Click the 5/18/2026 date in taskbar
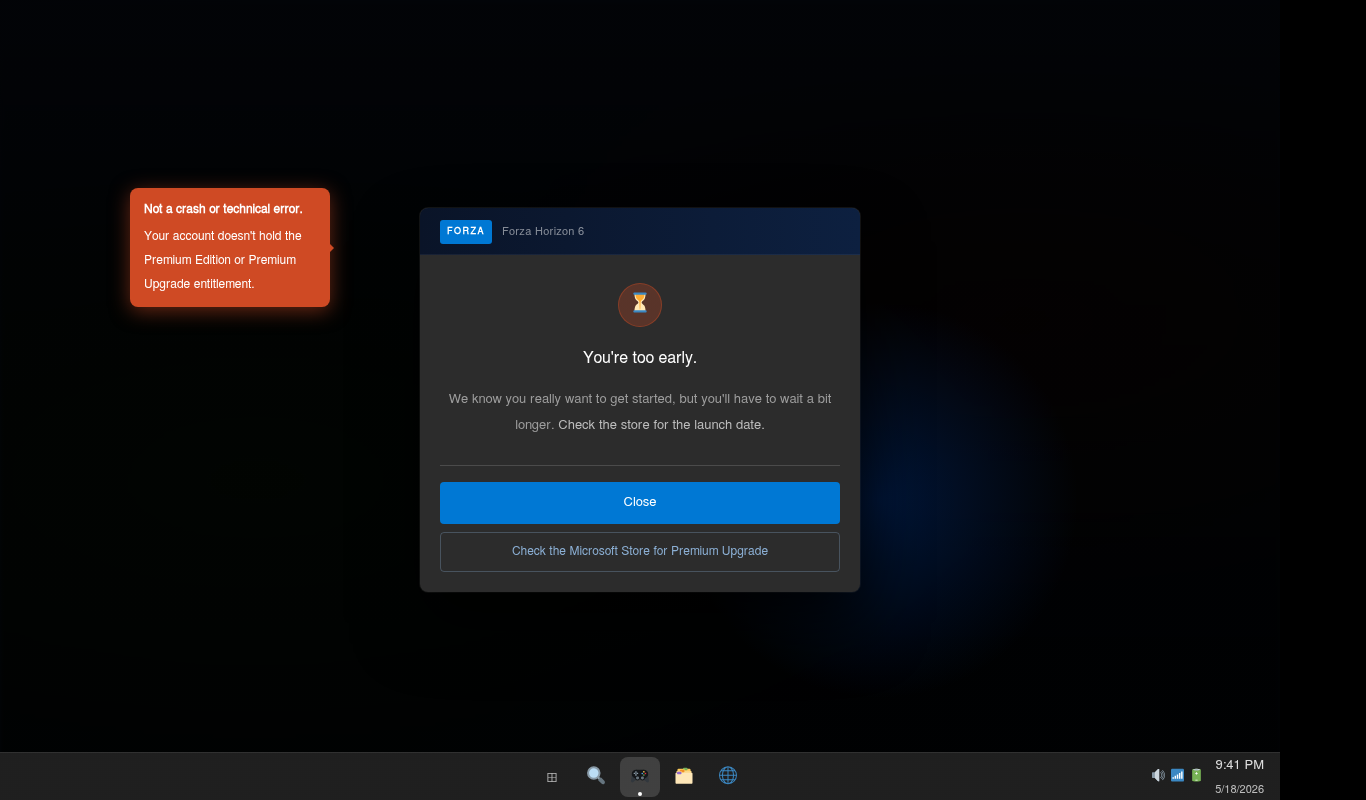 pos(1240,789)
